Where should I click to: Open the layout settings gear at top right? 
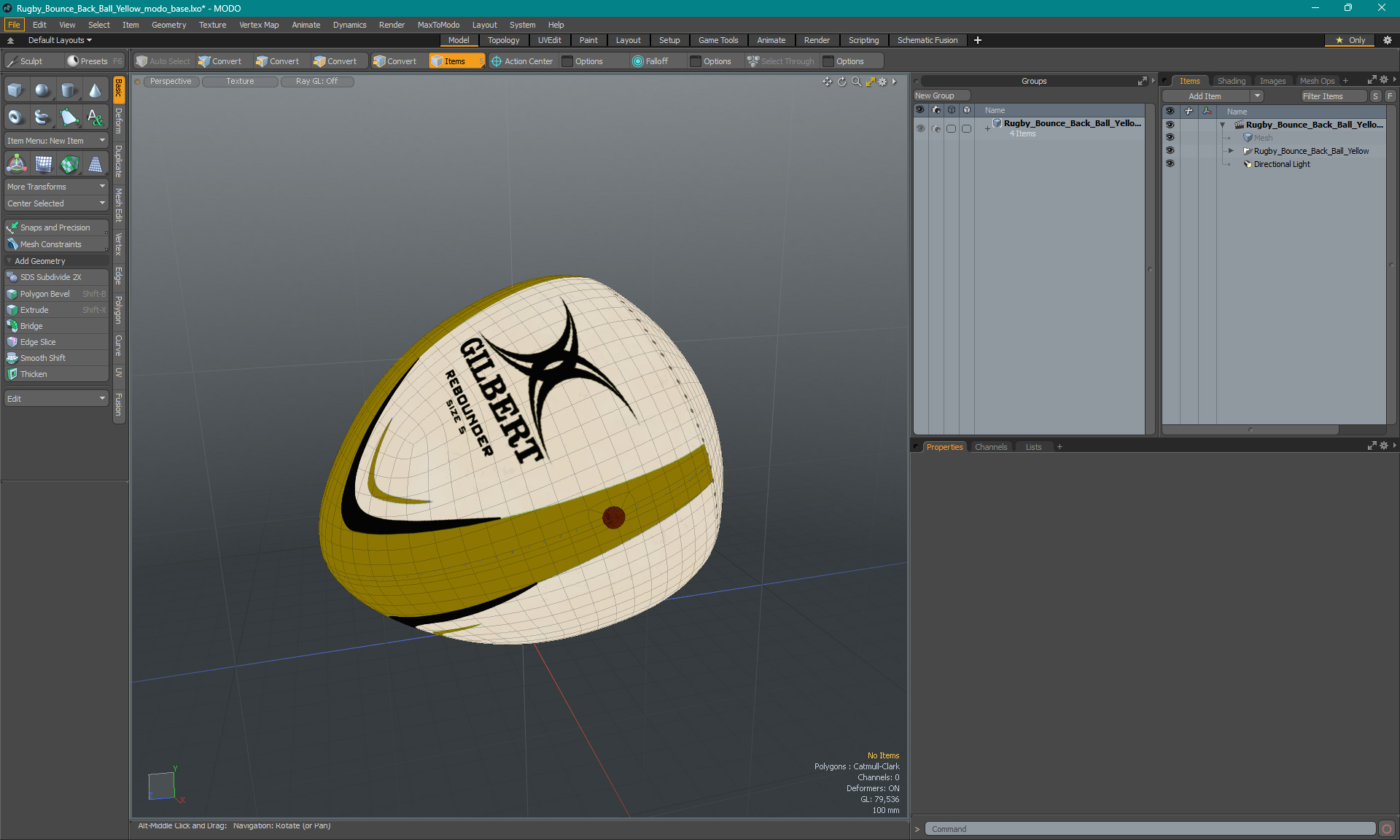(1388, 40)
